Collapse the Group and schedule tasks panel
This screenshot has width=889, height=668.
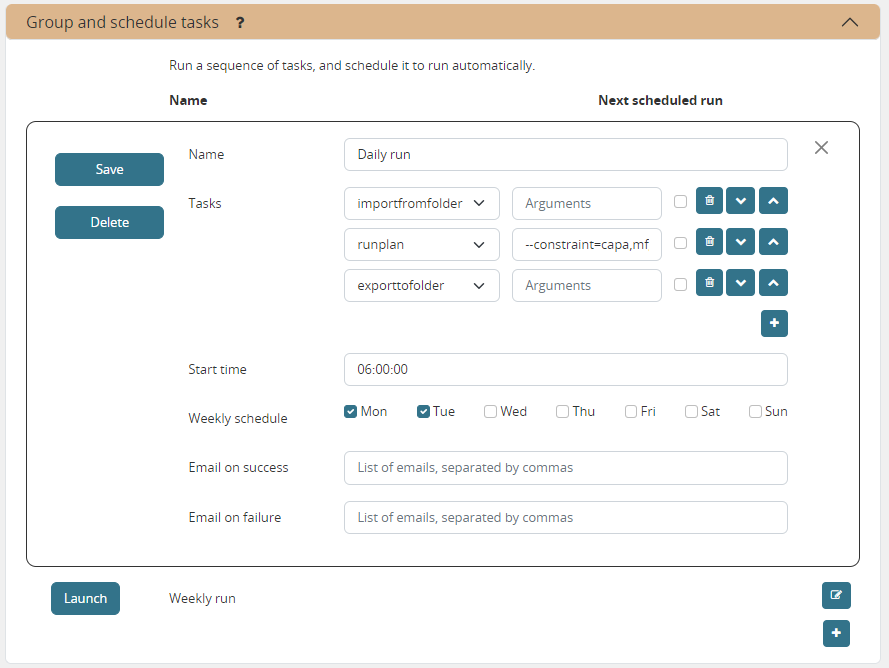(849, 22)
